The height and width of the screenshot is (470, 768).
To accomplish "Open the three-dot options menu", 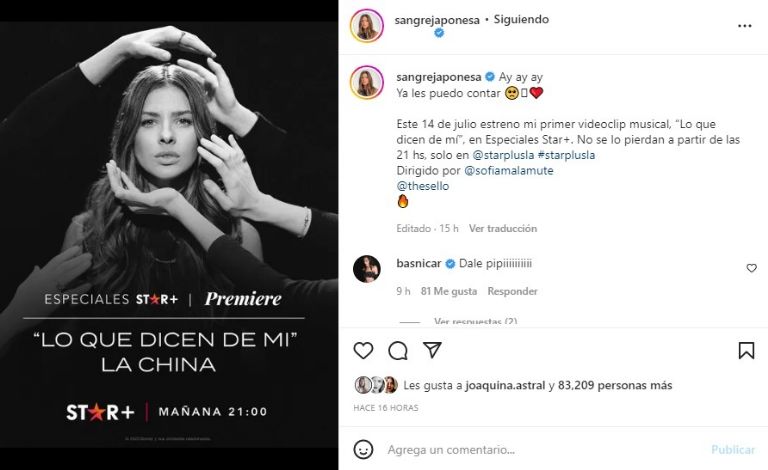I will point(744,26).
